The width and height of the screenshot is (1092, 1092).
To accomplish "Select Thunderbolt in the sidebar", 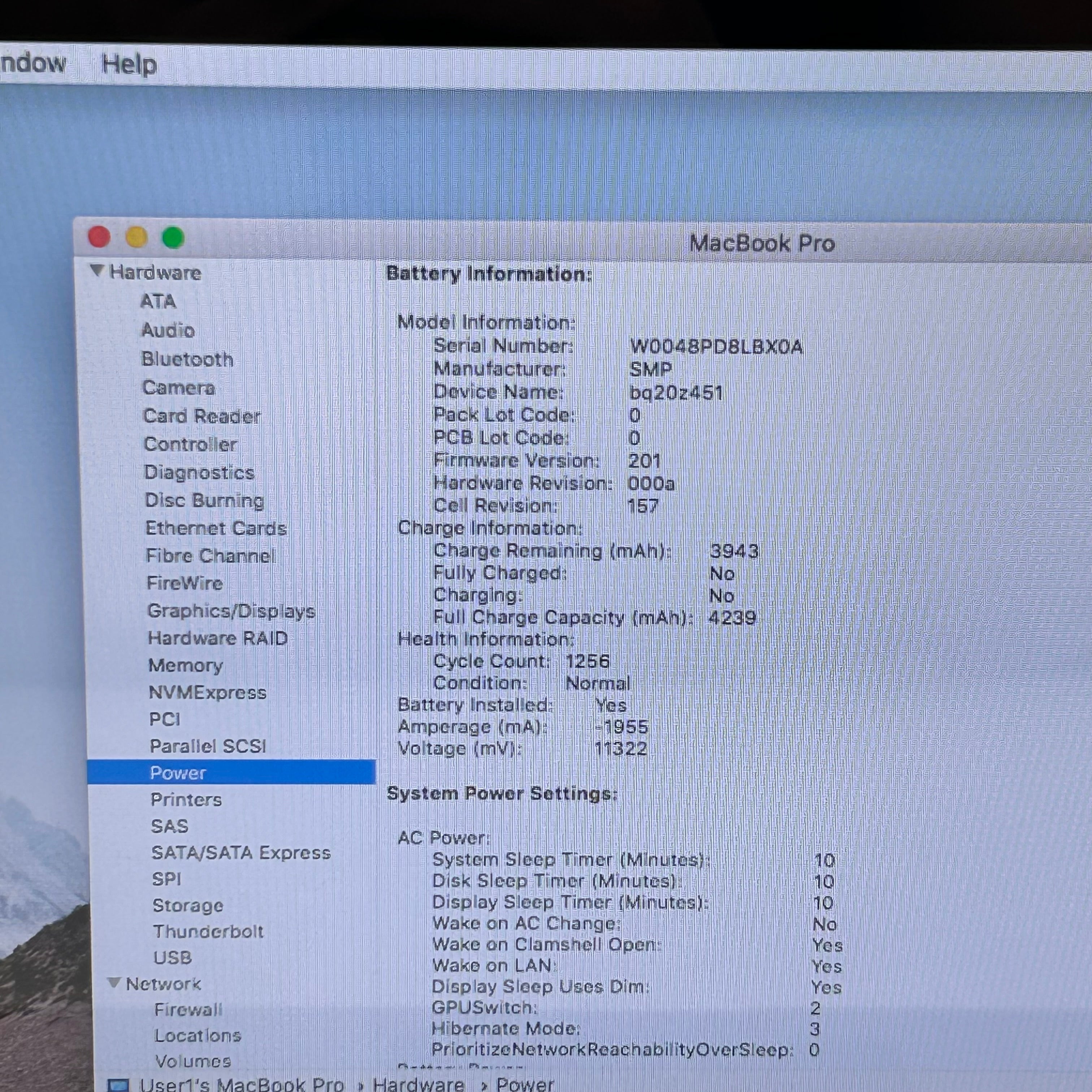I will (208, 931).
